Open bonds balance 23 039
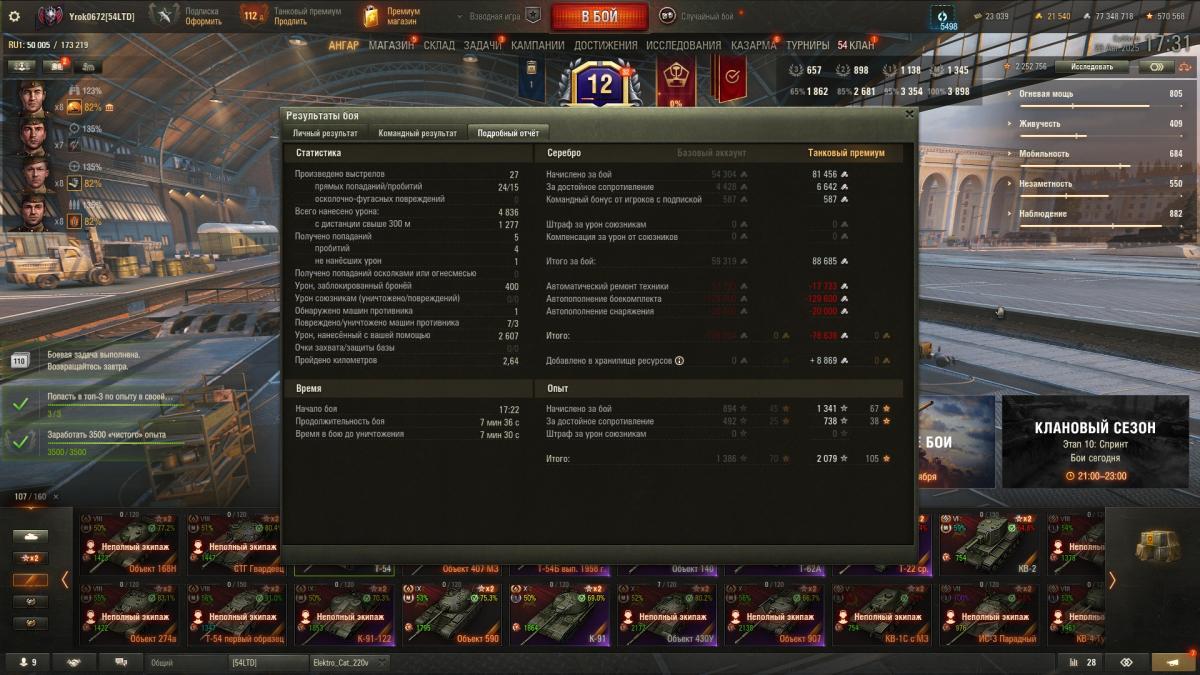Viewport: 1200px width, 675px height. (991, 16)
